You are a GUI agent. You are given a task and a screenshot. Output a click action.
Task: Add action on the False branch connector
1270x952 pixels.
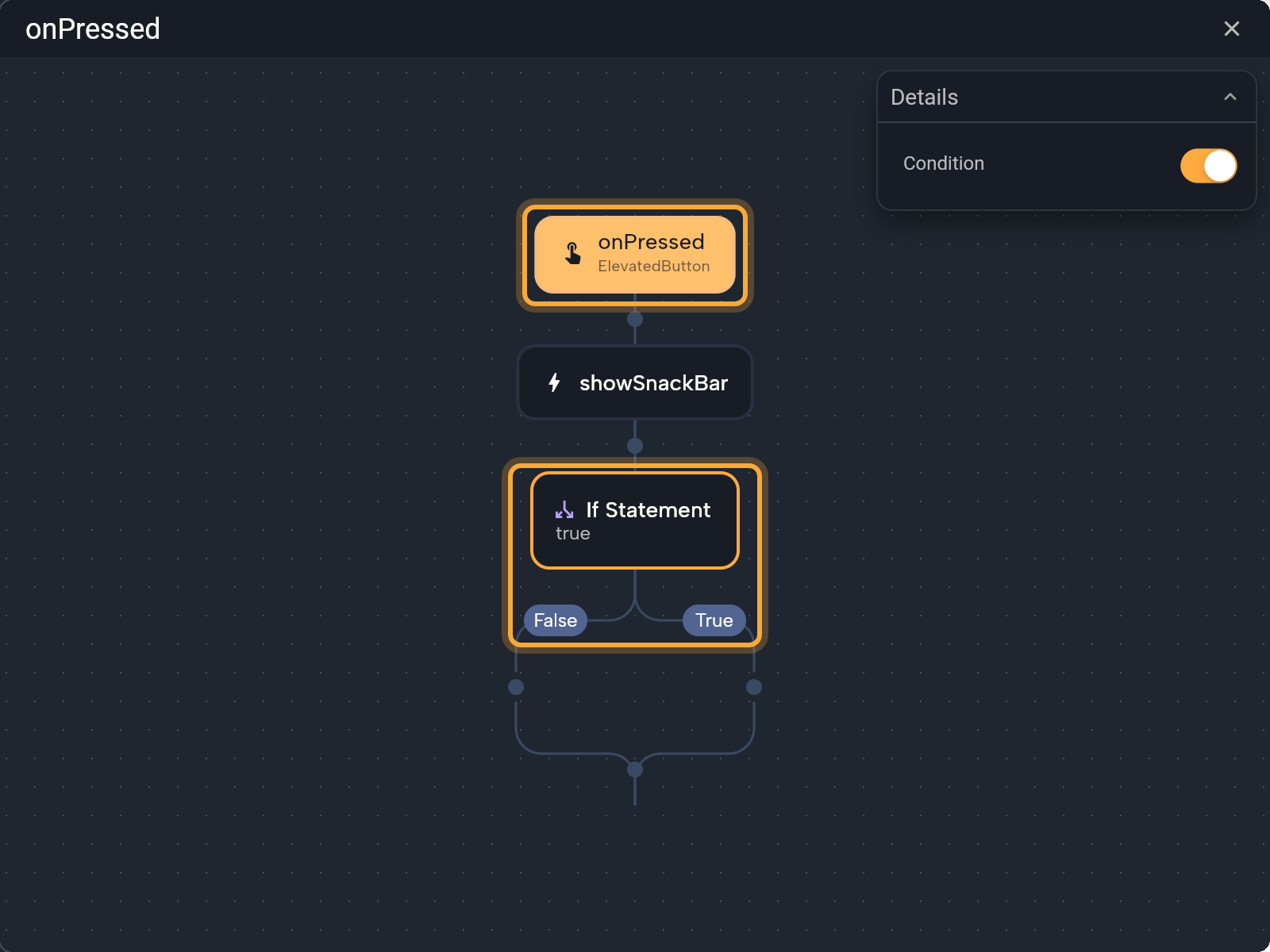click(516, 687)
